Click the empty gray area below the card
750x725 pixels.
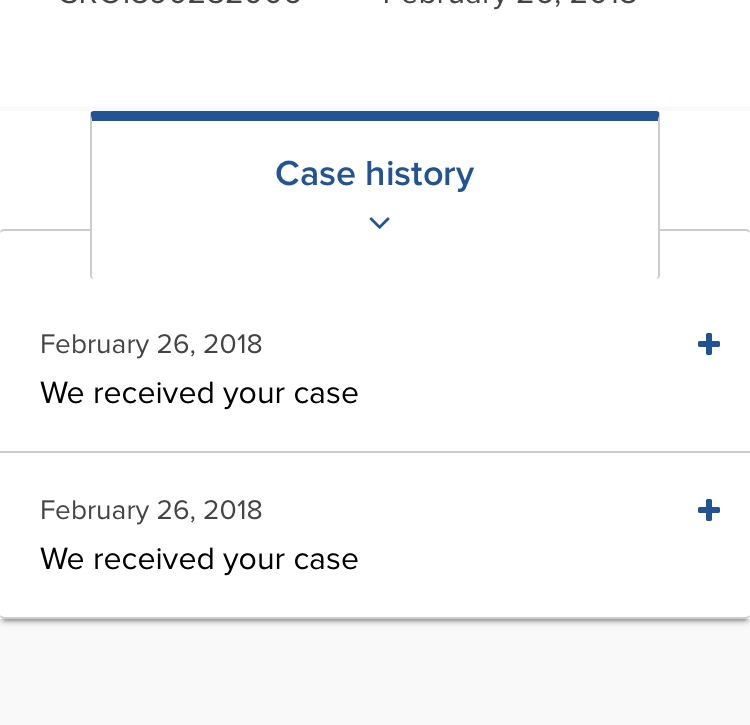375,673
